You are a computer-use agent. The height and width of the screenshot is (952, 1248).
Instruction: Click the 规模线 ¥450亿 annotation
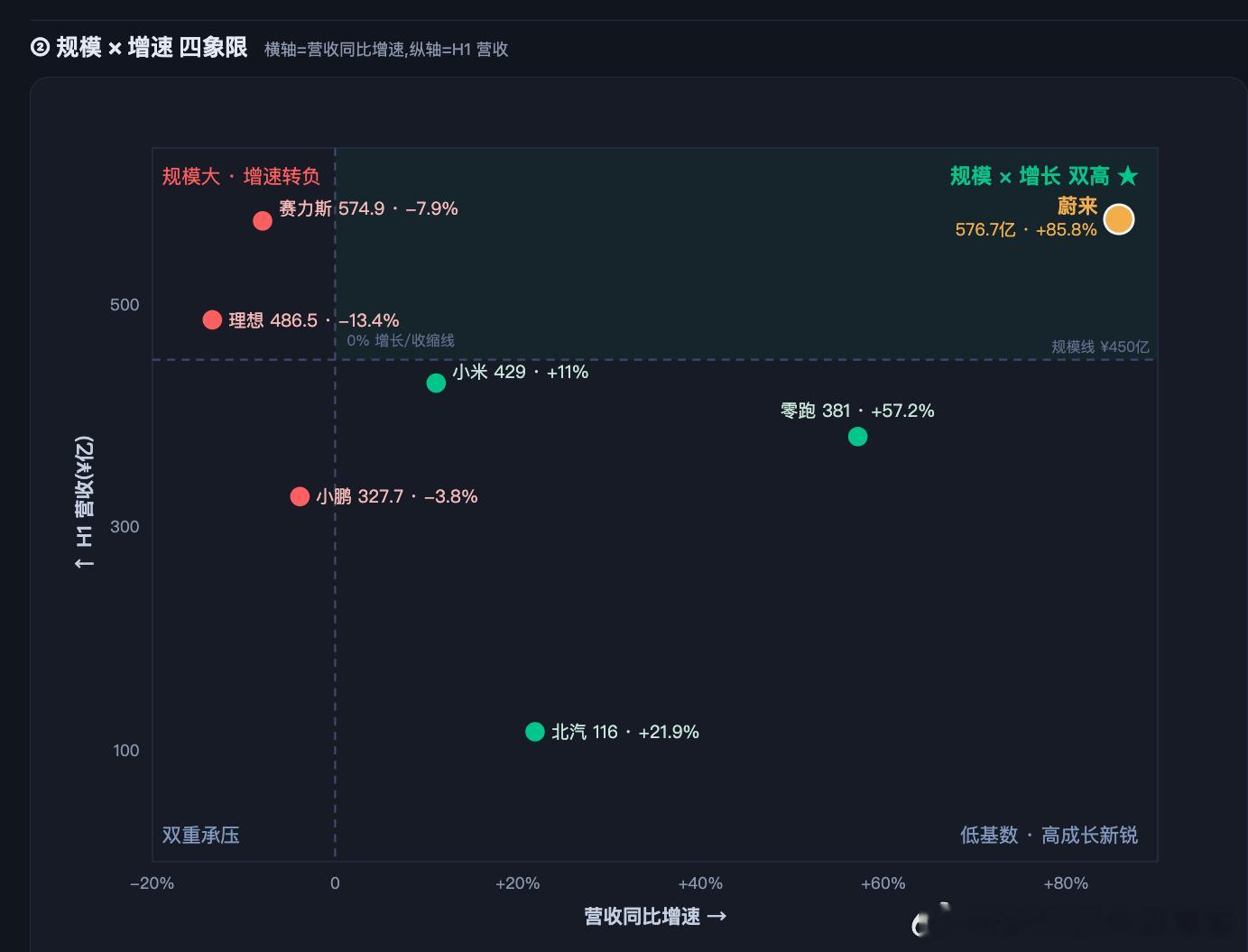click(x=1100, y=347)
